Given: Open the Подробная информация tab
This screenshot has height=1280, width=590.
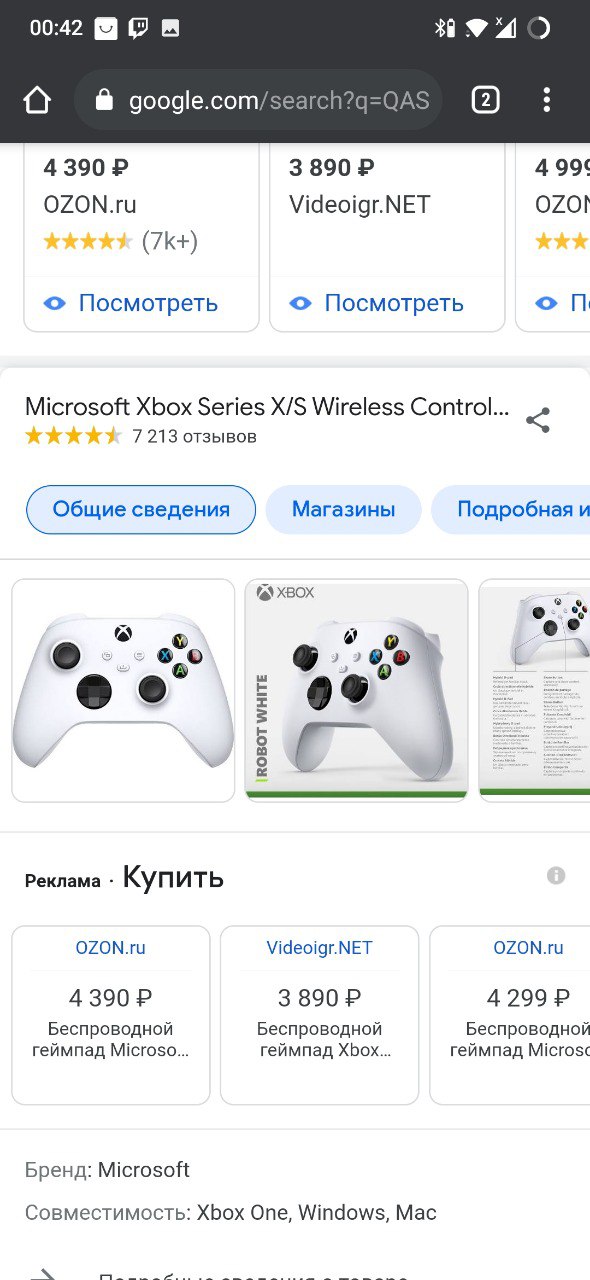Looking at the screenshot, I should point(511,509).
